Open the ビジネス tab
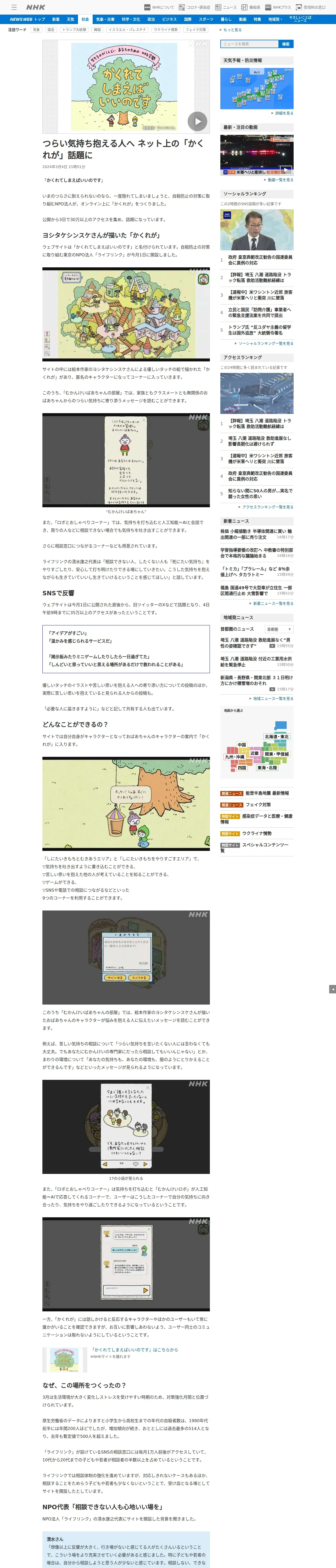Viewport: 336px width, 1568px height. [170, 20]
